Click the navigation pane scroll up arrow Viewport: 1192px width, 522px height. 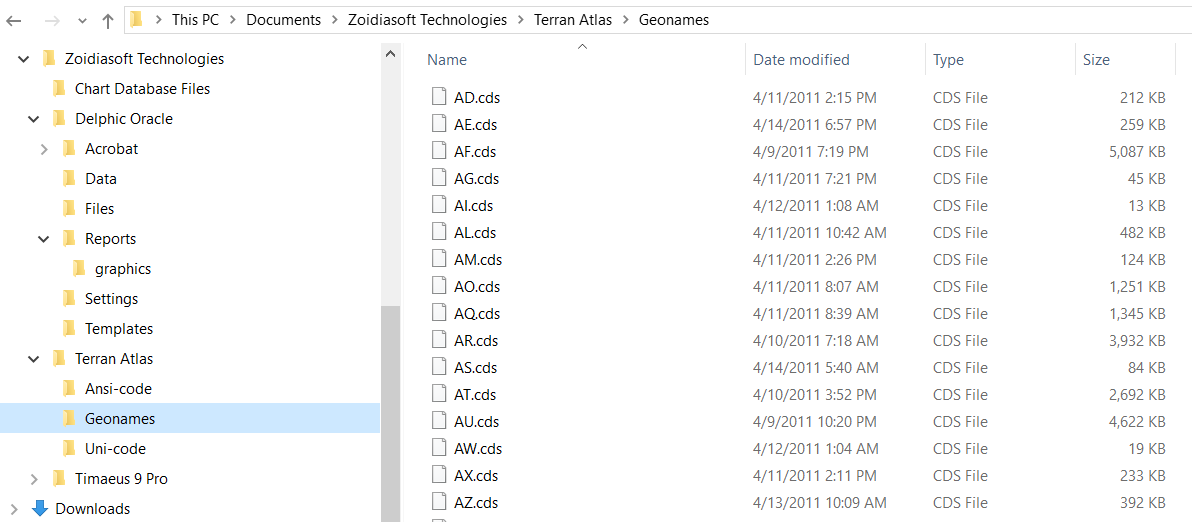point(390,55)
